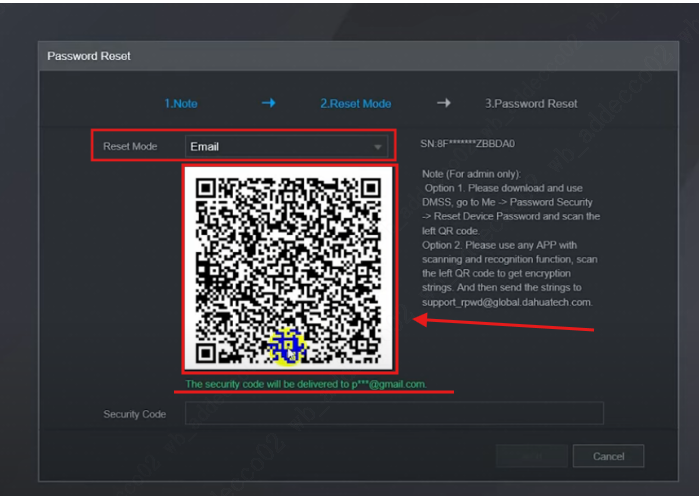
Task: Click the Reset Mode field label
Action: coord(130,147)
